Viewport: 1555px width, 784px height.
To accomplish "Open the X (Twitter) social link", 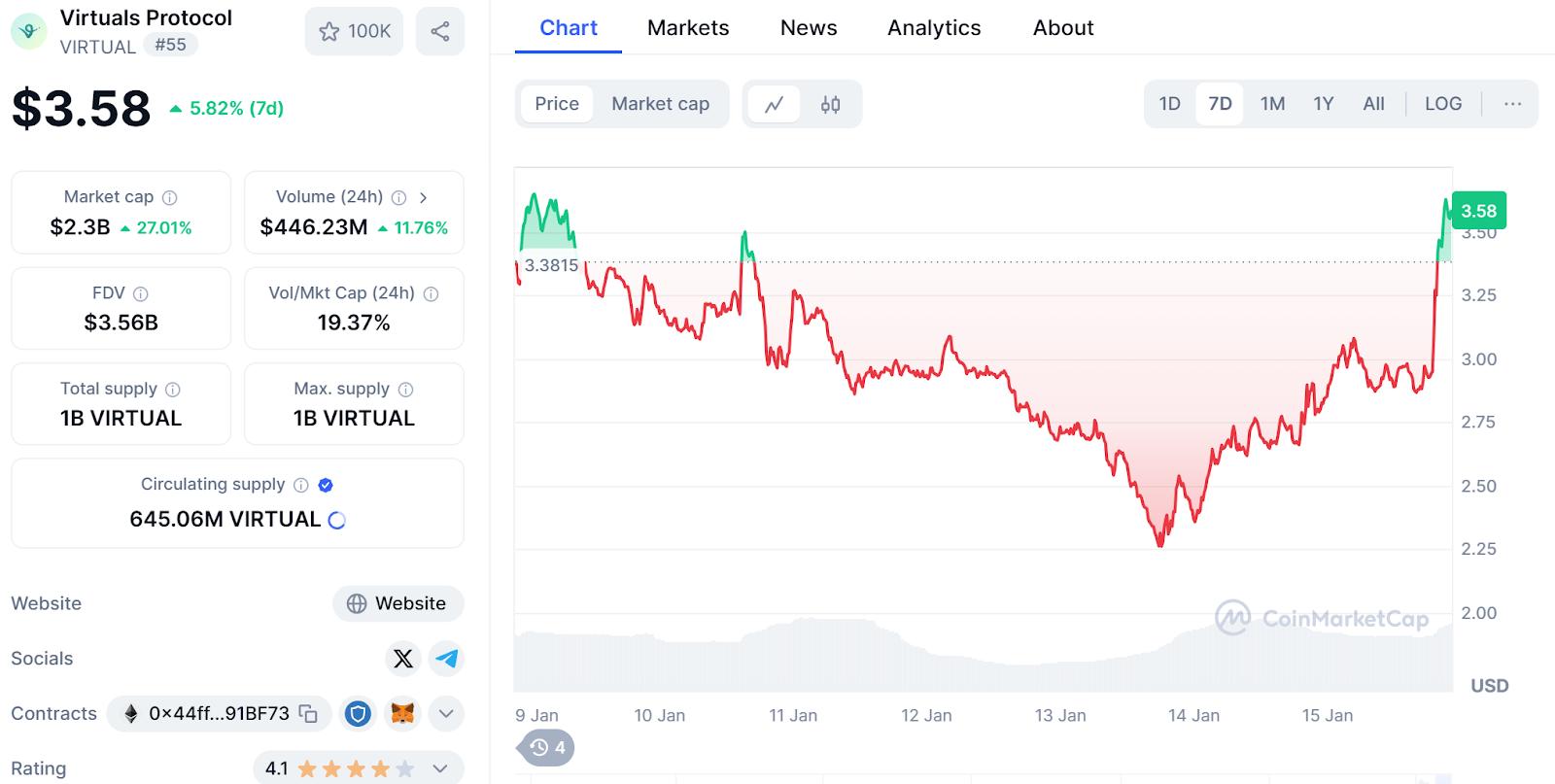I will pos(403,659).
